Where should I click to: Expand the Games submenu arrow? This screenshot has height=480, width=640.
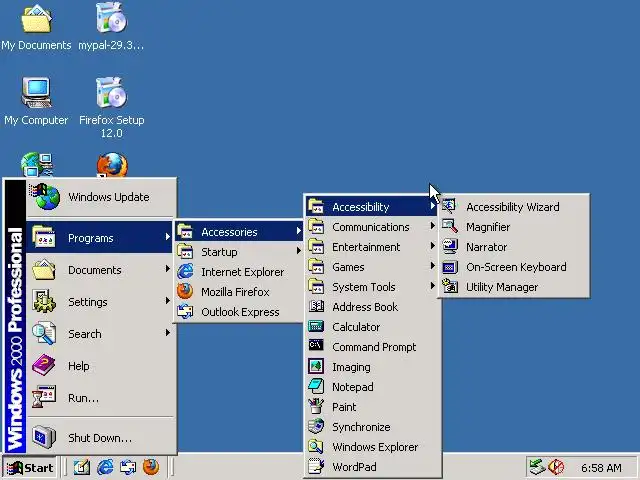pyautogui.click(x=433, y=266)
